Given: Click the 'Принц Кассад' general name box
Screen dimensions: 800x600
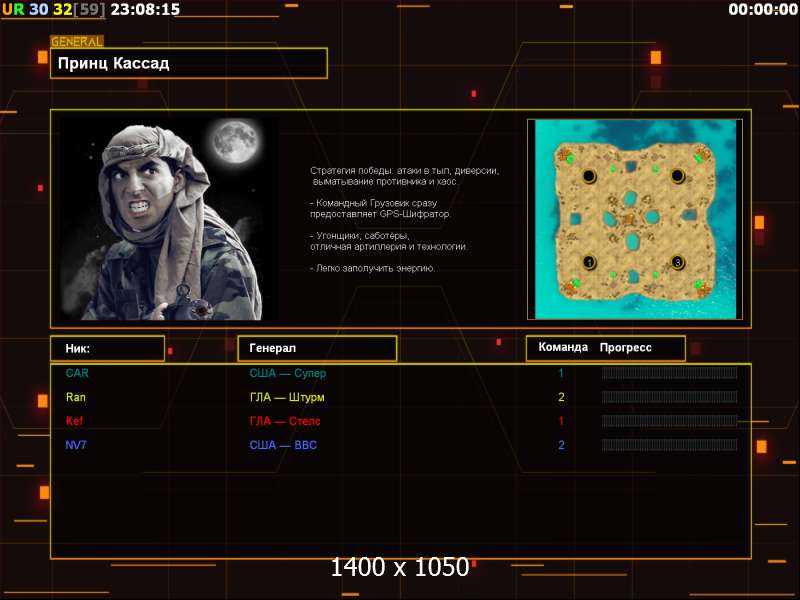Looking at the screenshot, I should click(189, 63).
